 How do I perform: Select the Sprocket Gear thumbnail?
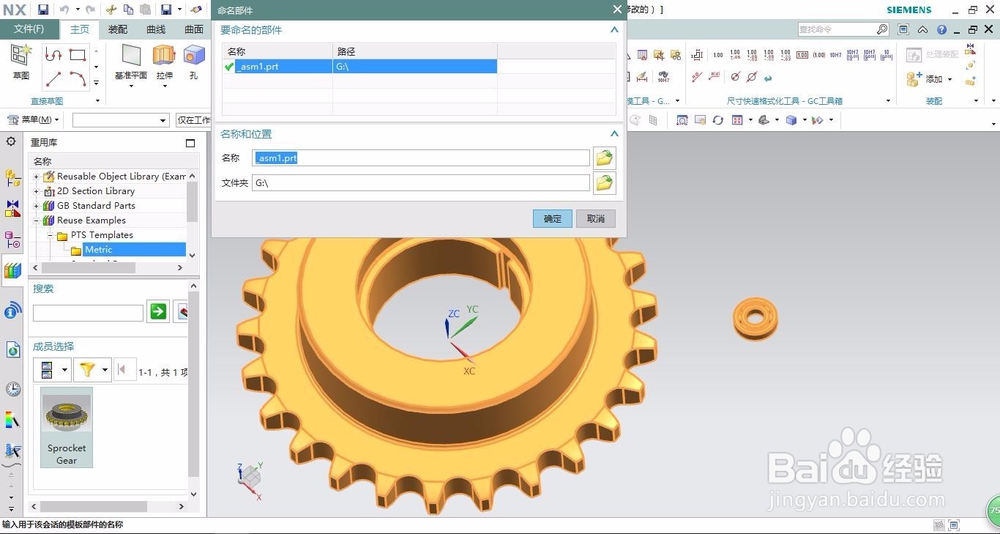click(x=66, y=427)
